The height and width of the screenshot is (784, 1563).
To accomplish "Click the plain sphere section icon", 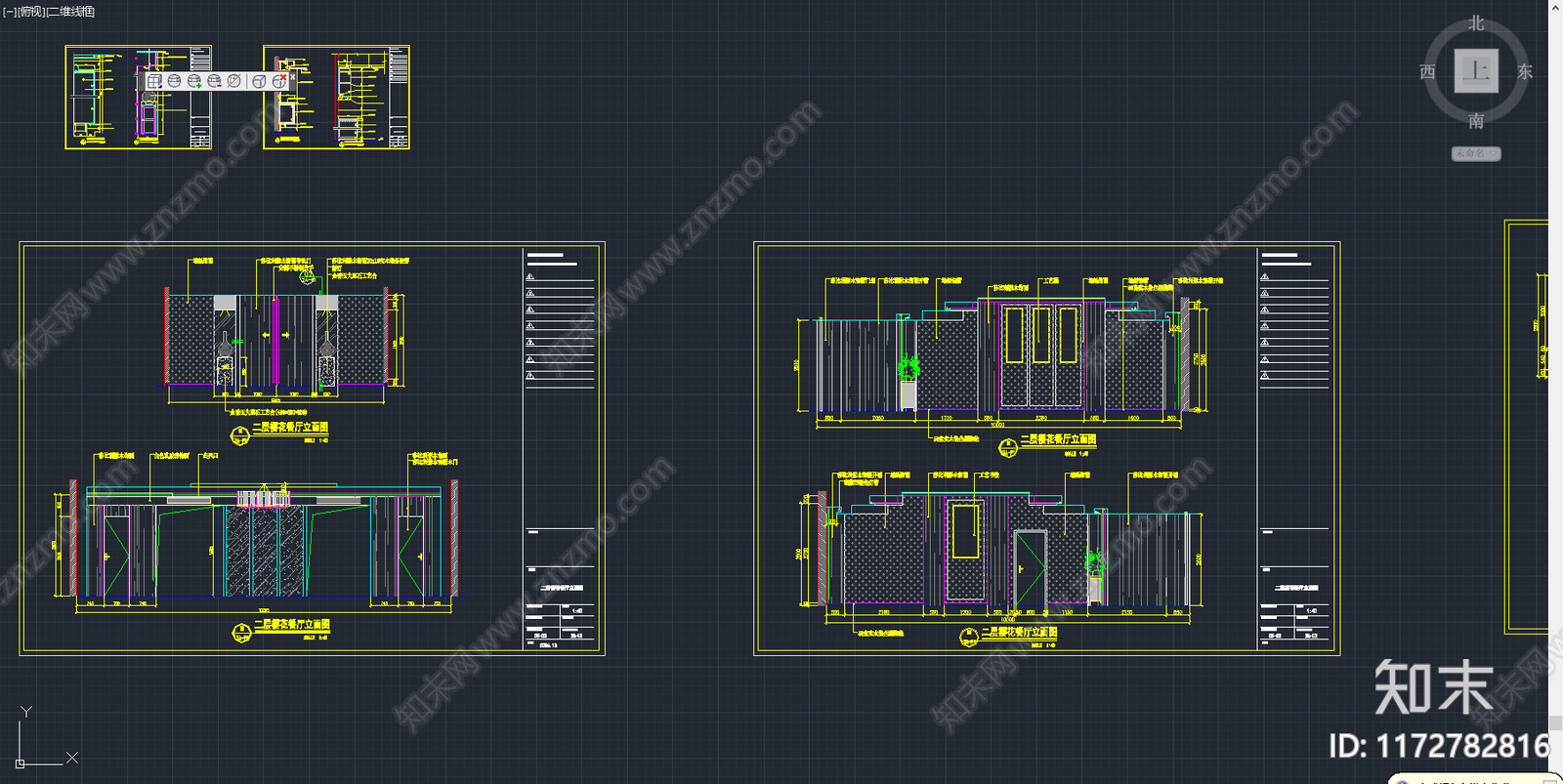I will pyautogui.click(x=174, y=81).
